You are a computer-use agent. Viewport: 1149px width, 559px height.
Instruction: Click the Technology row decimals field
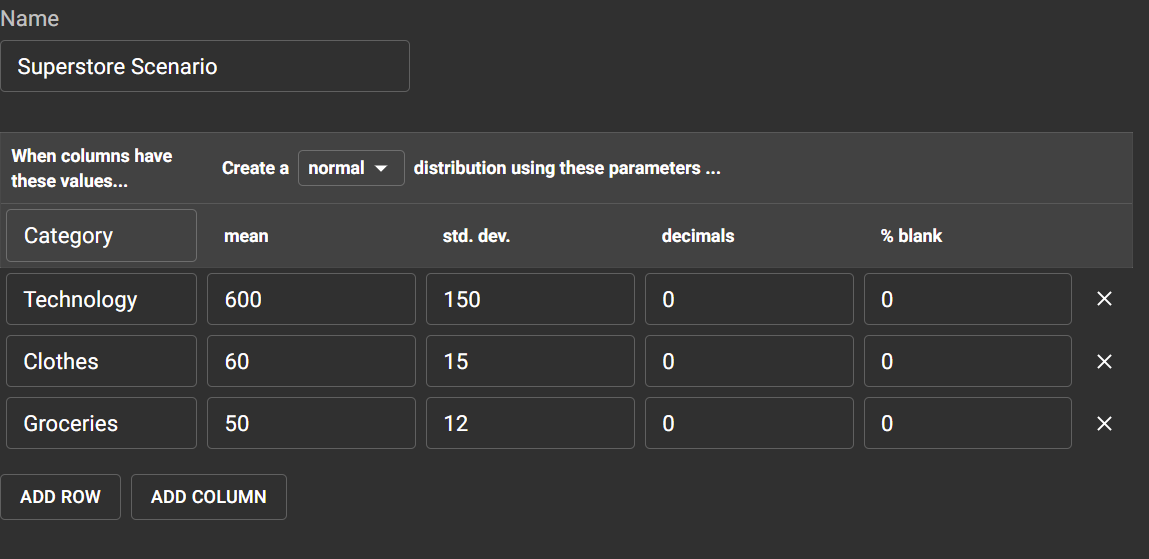(749, 299)
